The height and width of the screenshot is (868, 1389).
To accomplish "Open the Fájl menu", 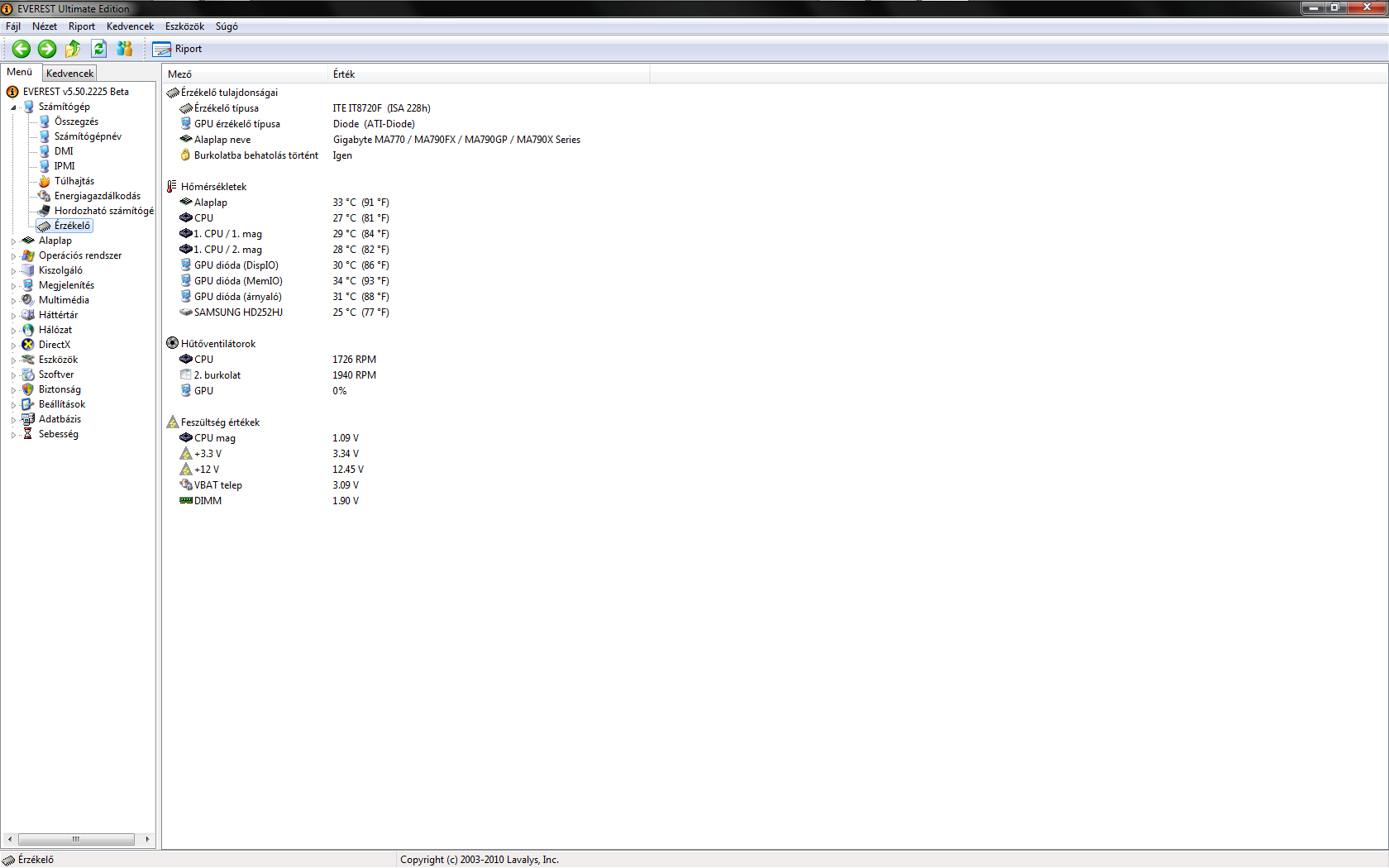I will pyautogui.click(x=13, y=26).
